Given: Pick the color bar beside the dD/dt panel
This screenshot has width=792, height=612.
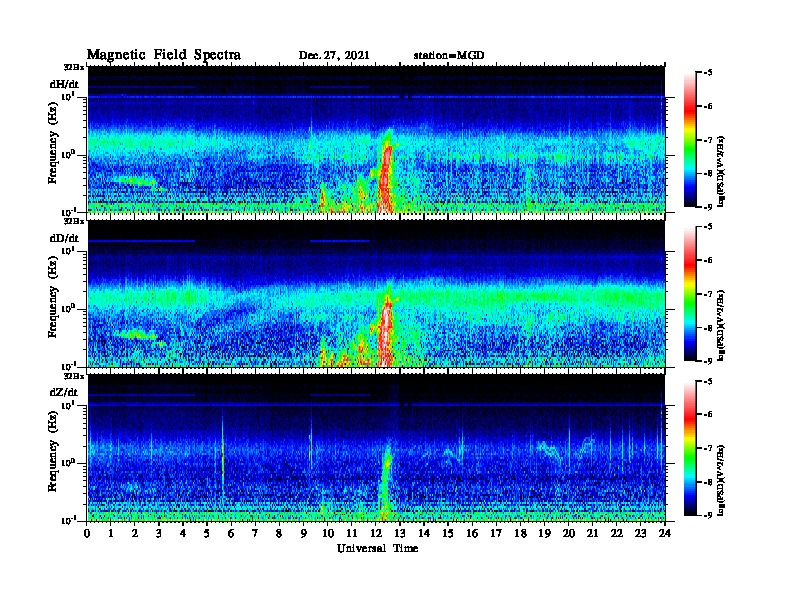Looking at the screenshot, I should 690,294.
